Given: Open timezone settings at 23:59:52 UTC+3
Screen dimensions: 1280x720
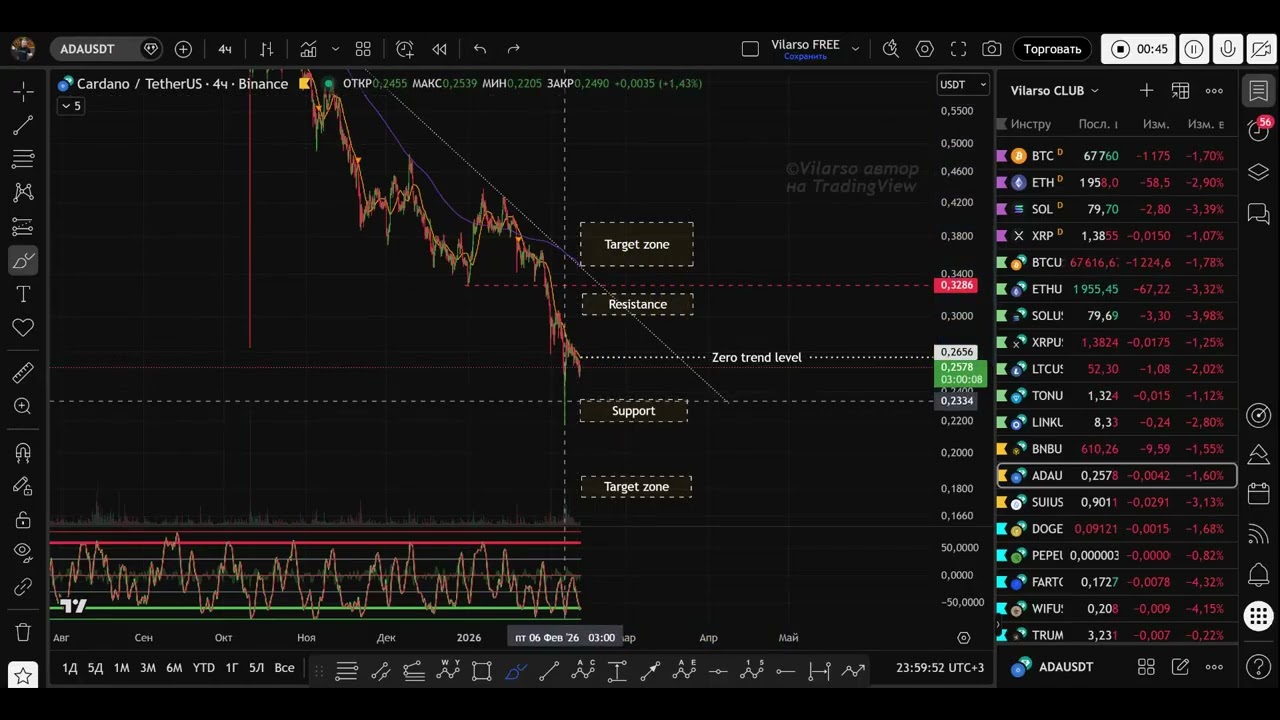Looking at the screenshot, I should tap(940, 668).
